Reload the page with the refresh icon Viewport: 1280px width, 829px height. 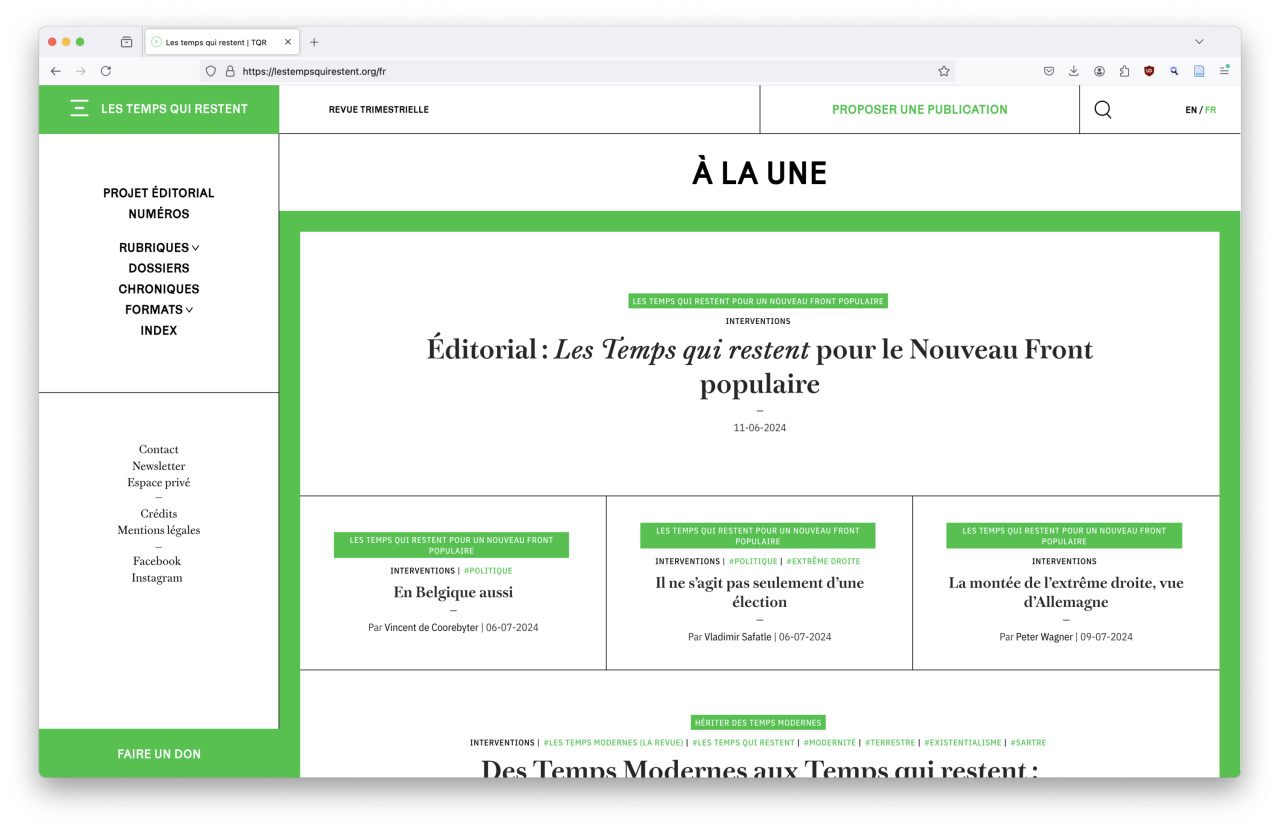tap(106, 71)
